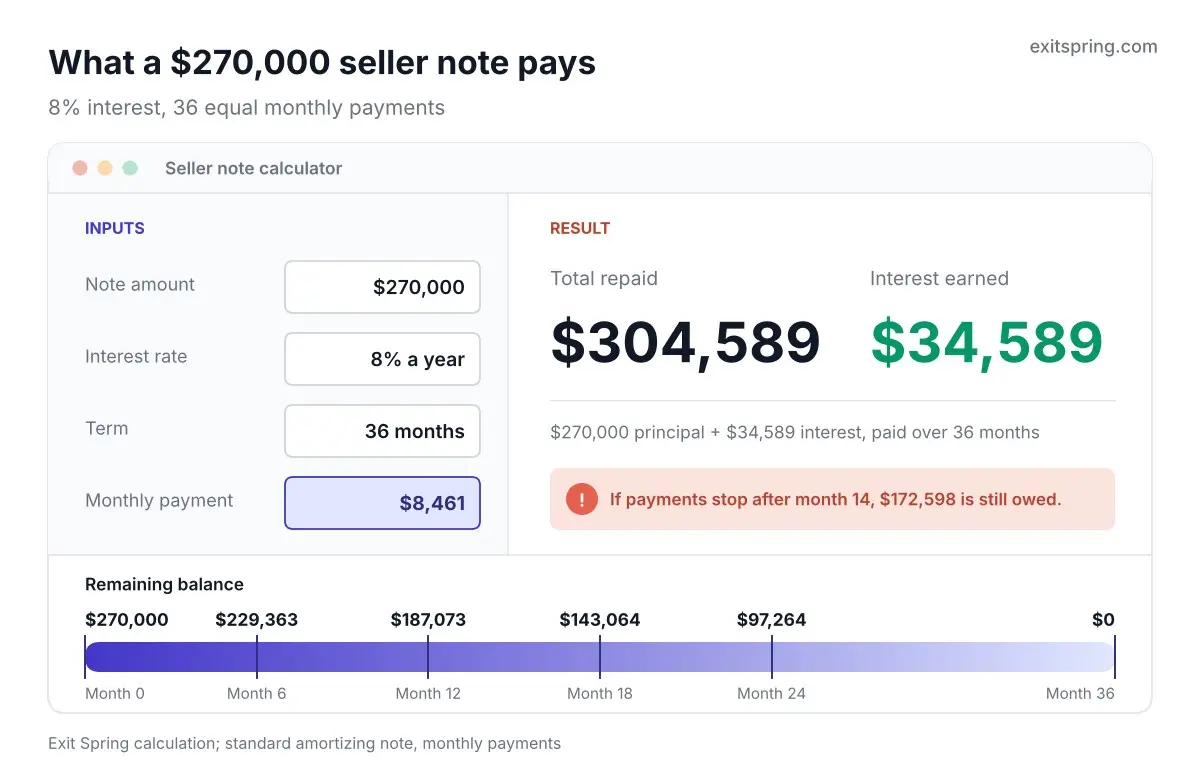Viewport: 1200px width, 780px height.
Task: Click the main headline about $270,000 seller note
Action: pyautogui.click(x=322, y=63)
